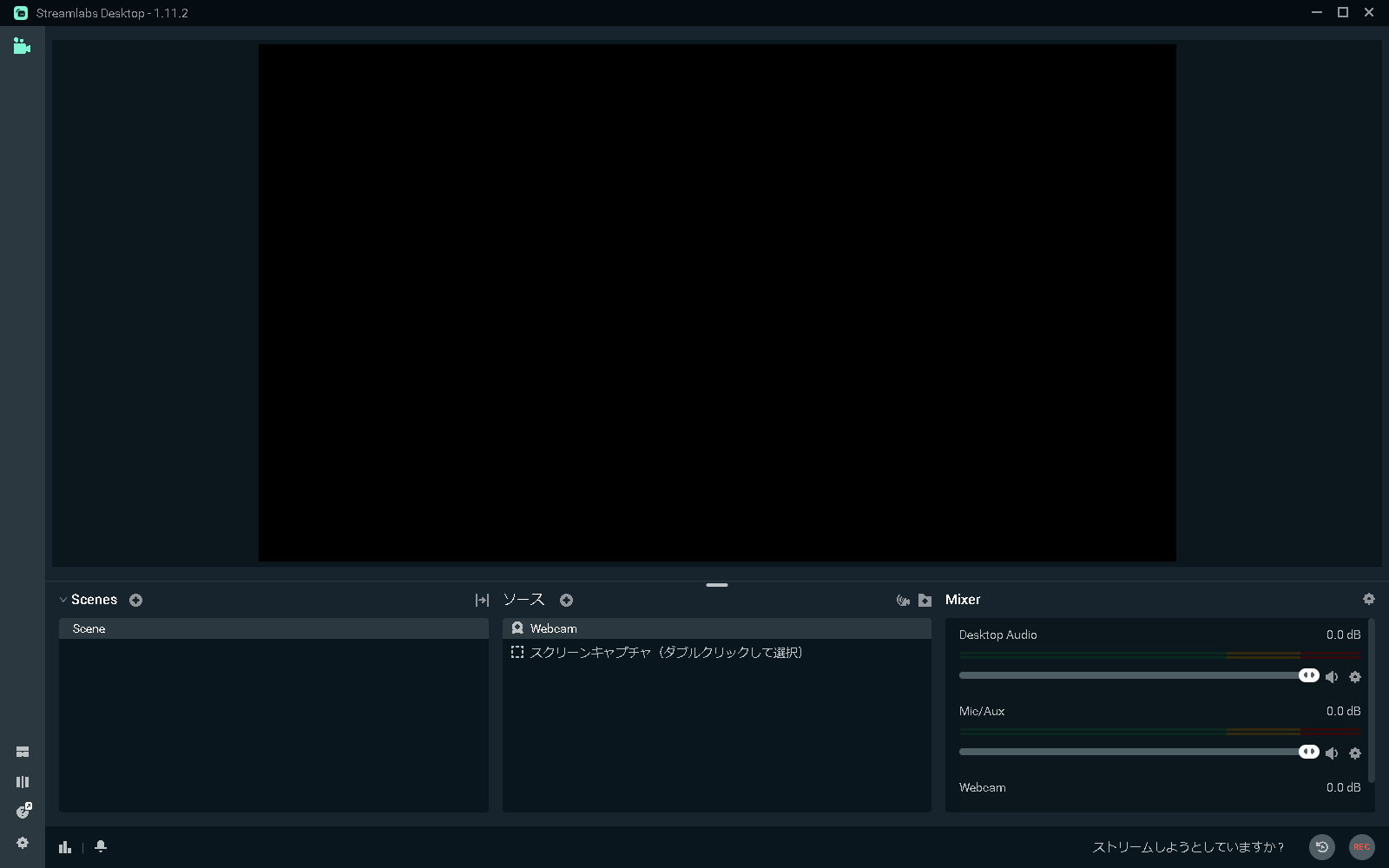Start recording with the REC button

[x=1362, y=847]
